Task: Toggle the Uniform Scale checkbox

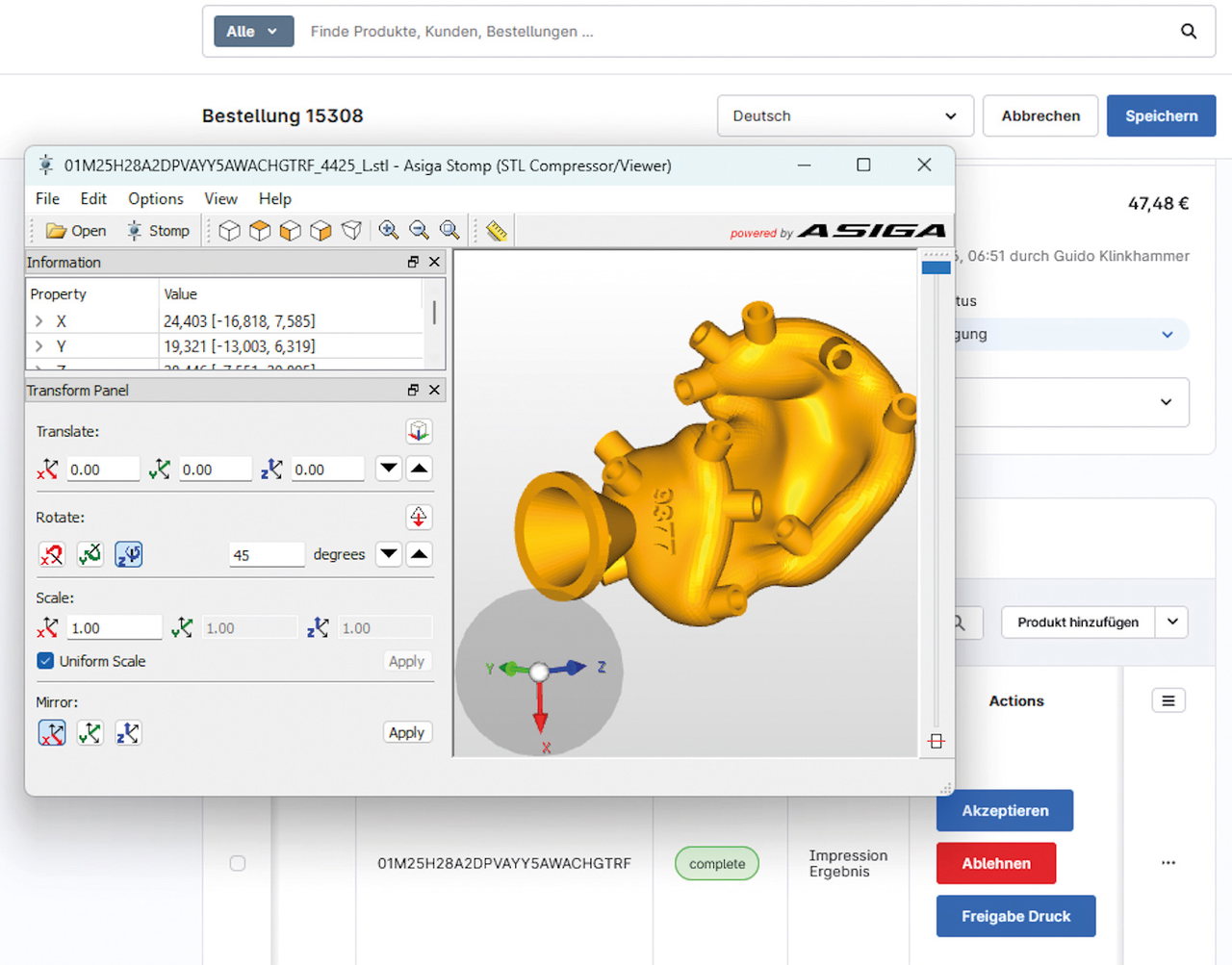Action: pos(45,661)
